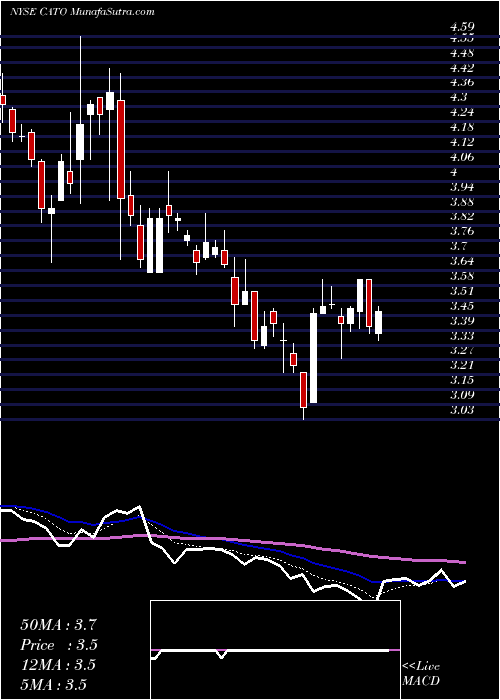
Task: Click the 4.18 price axis label
Action: 462,127
